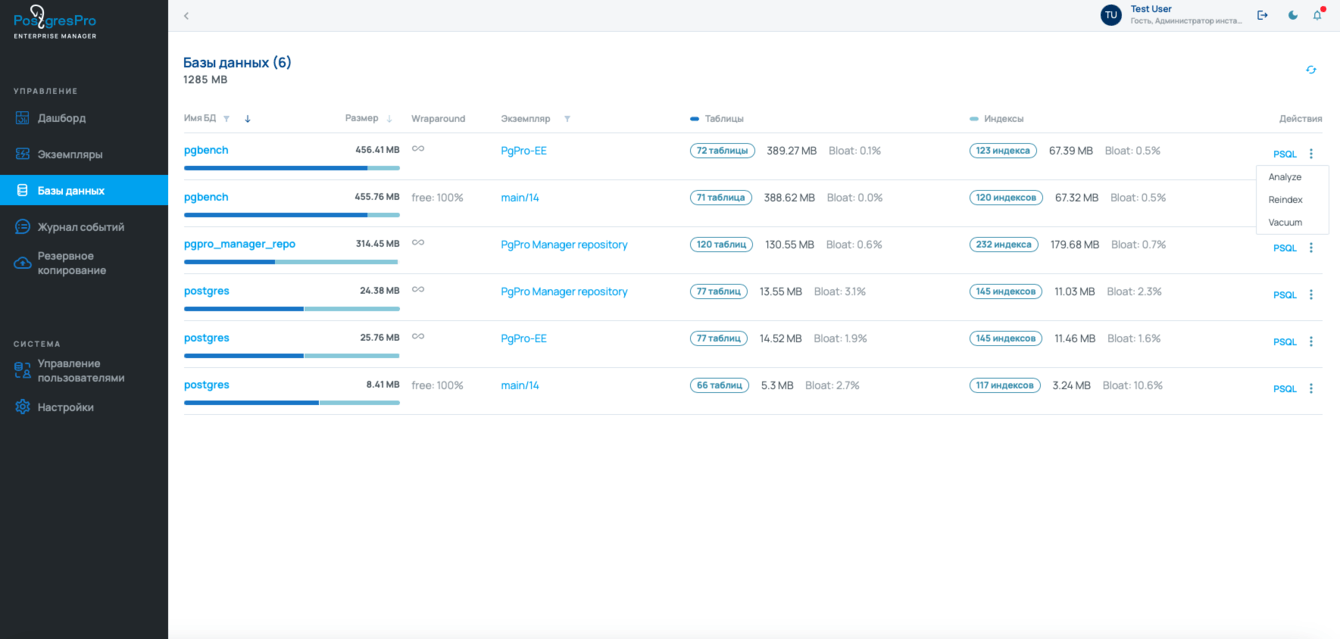Screen dimensions: 1340x639
Task: Collapse sidebar with the back chevron
Action: pos(186,16)
